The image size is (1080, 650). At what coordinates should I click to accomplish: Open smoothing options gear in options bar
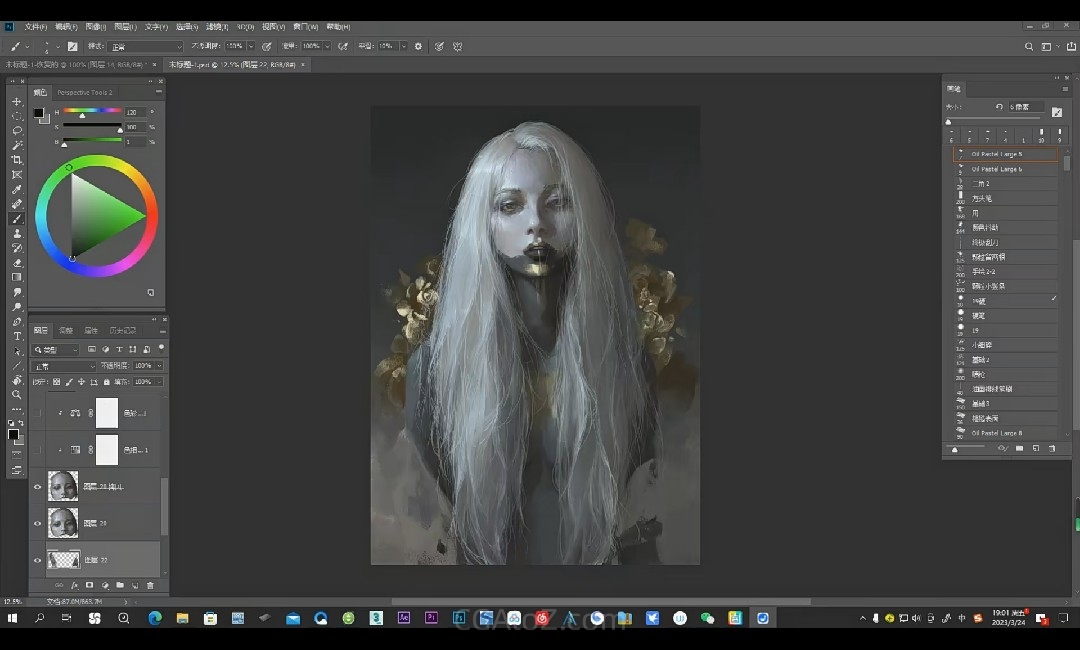pyautogui.click(x=418, y=46)
